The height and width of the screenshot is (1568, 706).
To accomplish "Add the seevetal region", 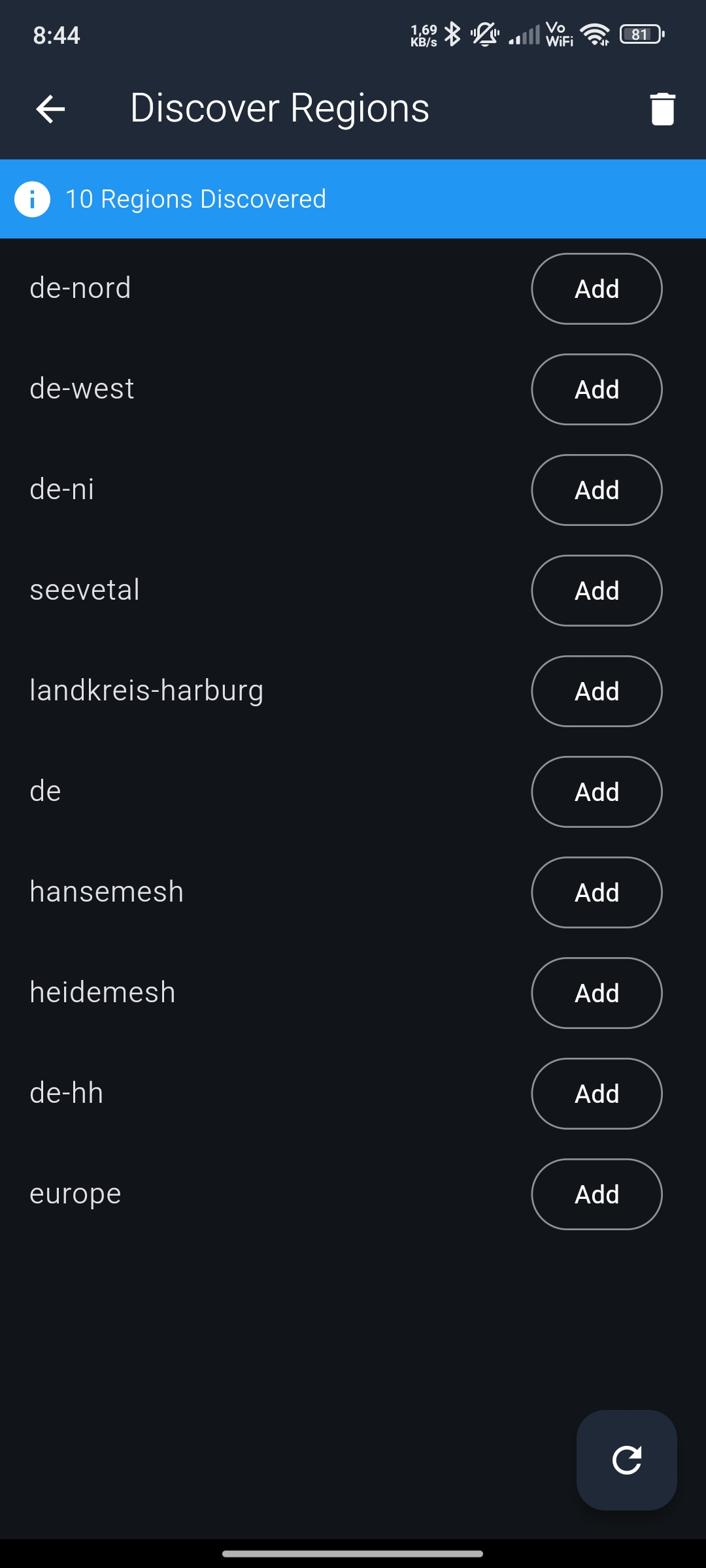I will click(x=596, y=591).
